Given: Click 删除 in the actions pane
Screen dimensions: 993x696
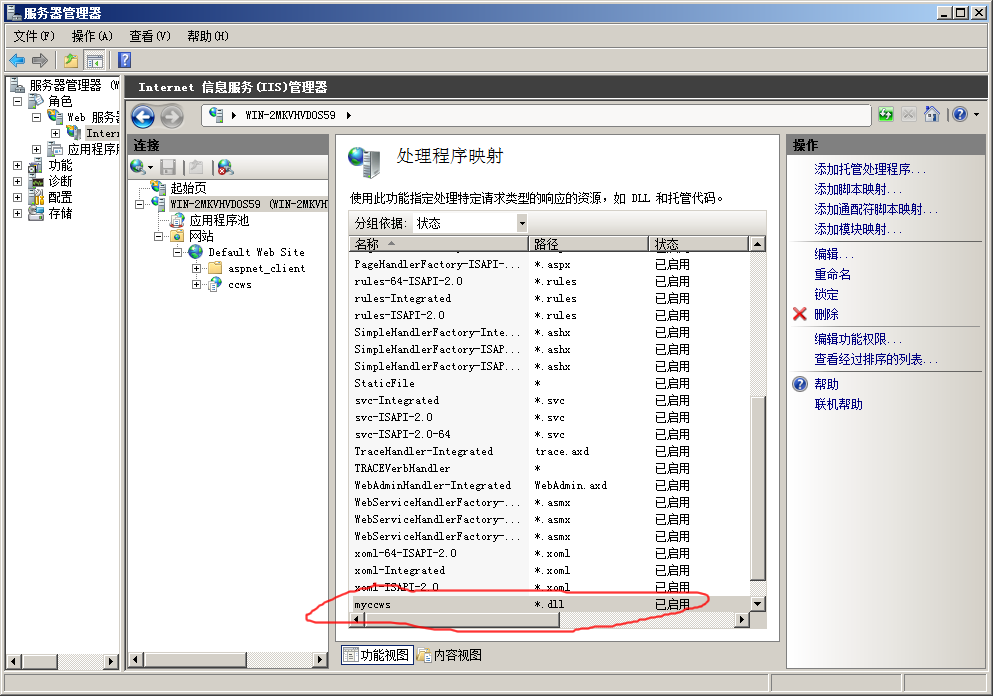Looking at the screenshot, I should point(826,314).
